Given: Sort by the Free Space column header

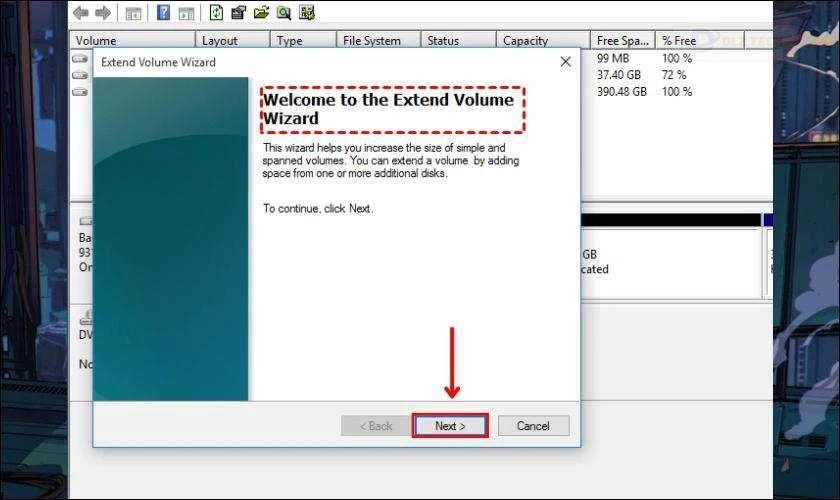Looking at the screenshot, I should tap(623, 40).
